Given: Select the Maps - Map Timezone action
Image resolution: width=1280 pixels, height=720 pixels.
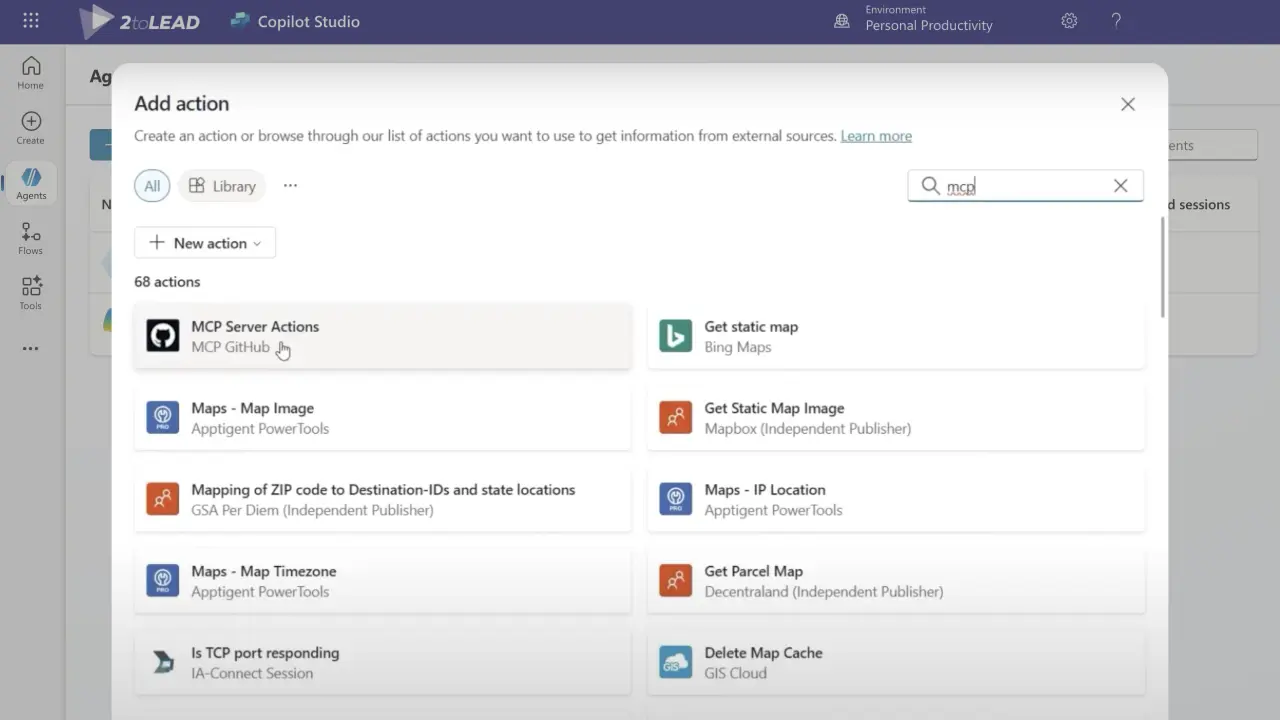Looking at the screenshot, I should (383, 580).
